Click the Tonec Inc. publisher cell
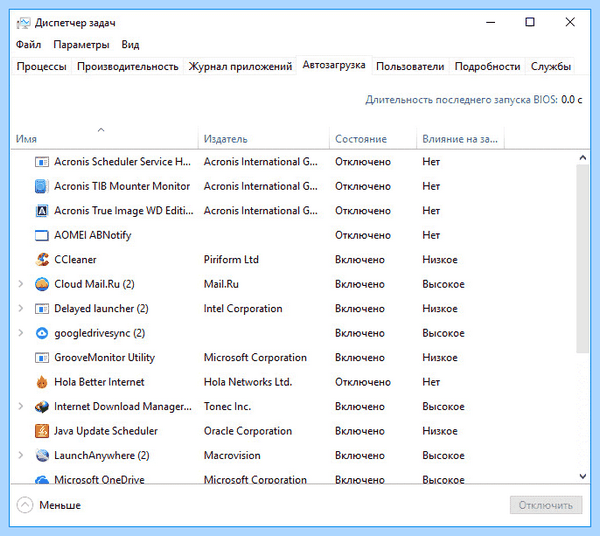The height and width of the screenshot is (536, 600). [227, 407]
